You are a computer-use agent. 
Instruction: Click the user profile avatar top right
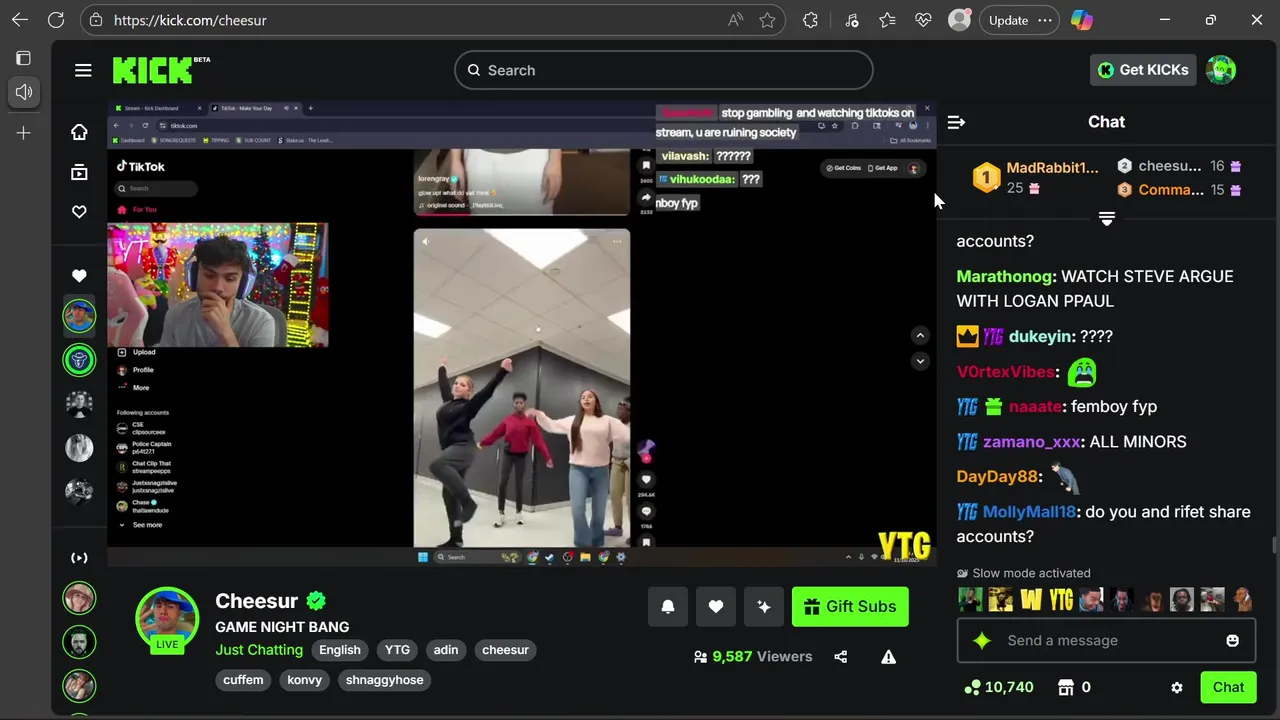click(x=1221, y=70)
